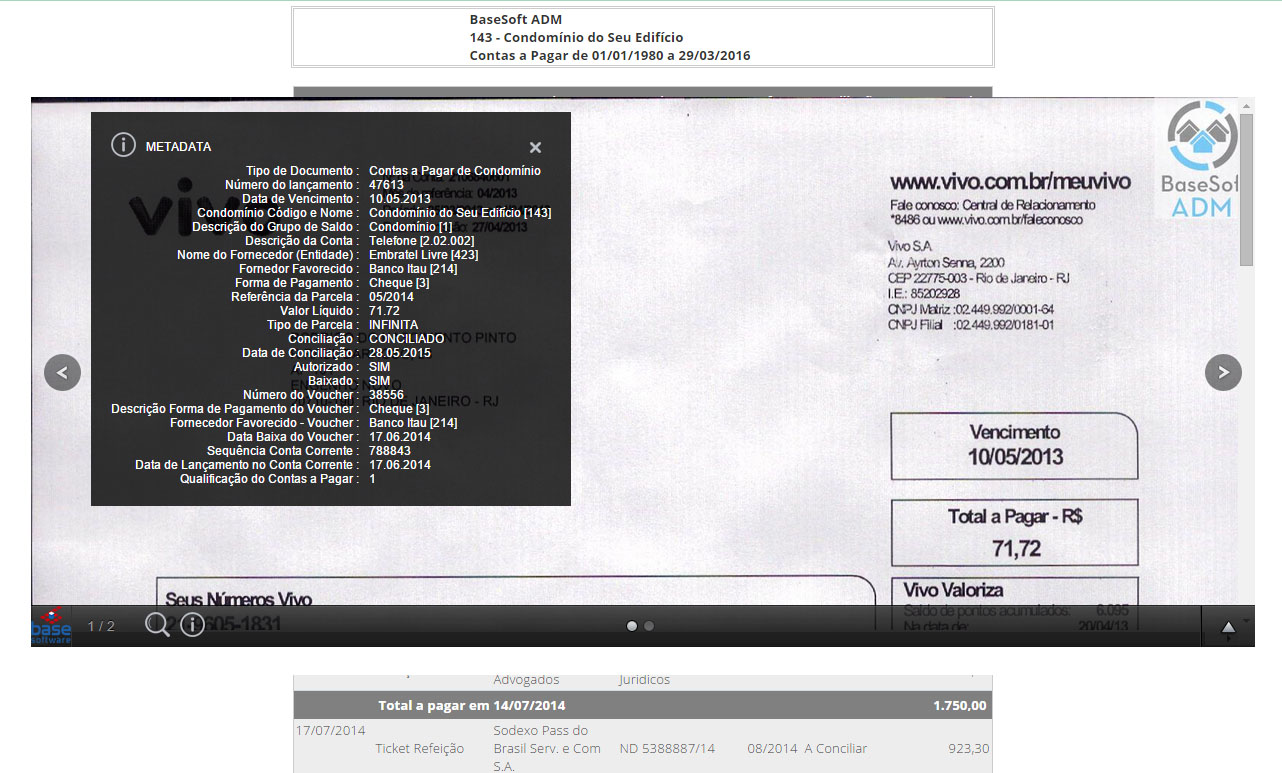Click the Telefone [2.02.002] account value
The image size is (1282, 773).
(422, 241)
